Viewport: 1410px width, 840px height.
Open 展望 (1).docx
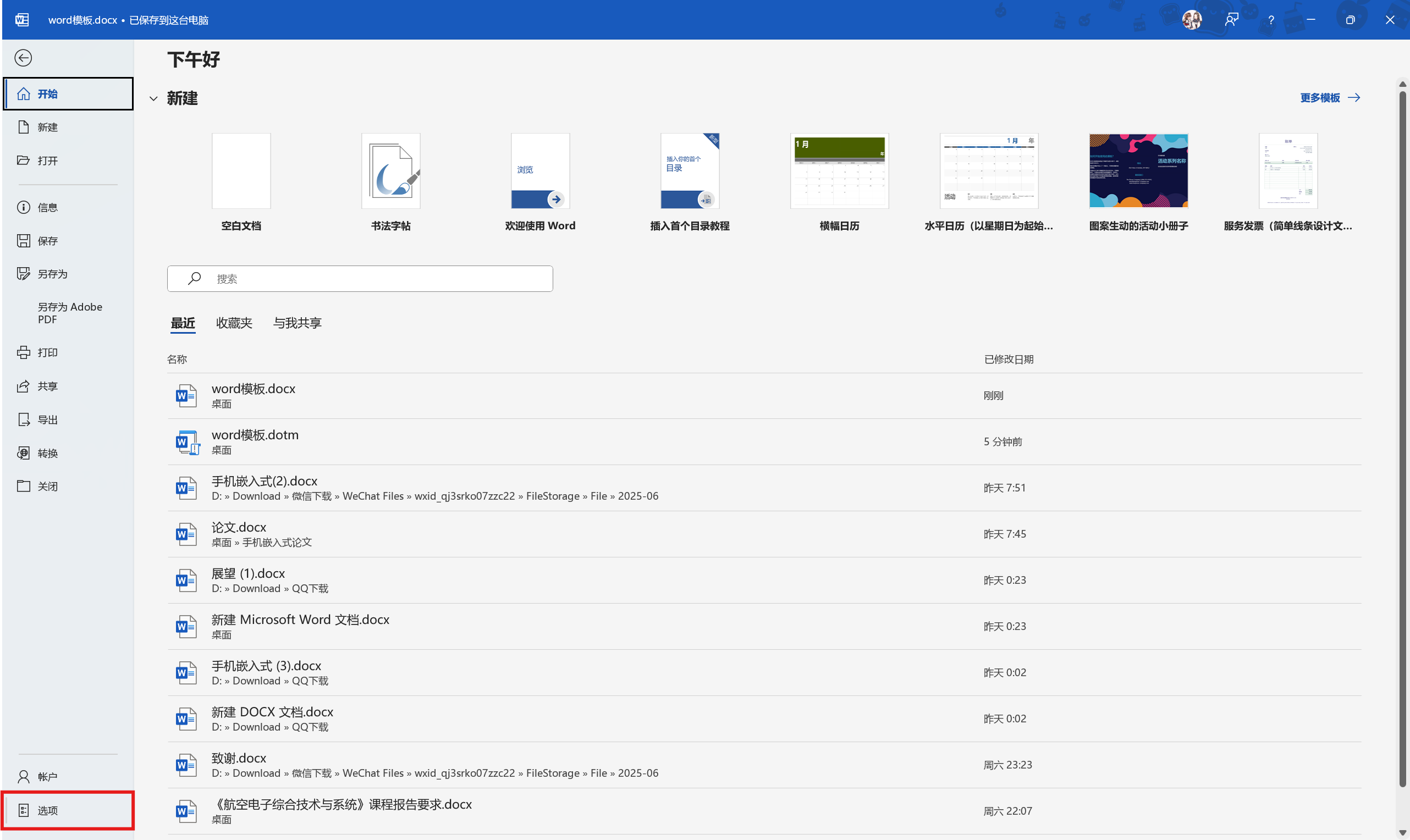(764, 580)
